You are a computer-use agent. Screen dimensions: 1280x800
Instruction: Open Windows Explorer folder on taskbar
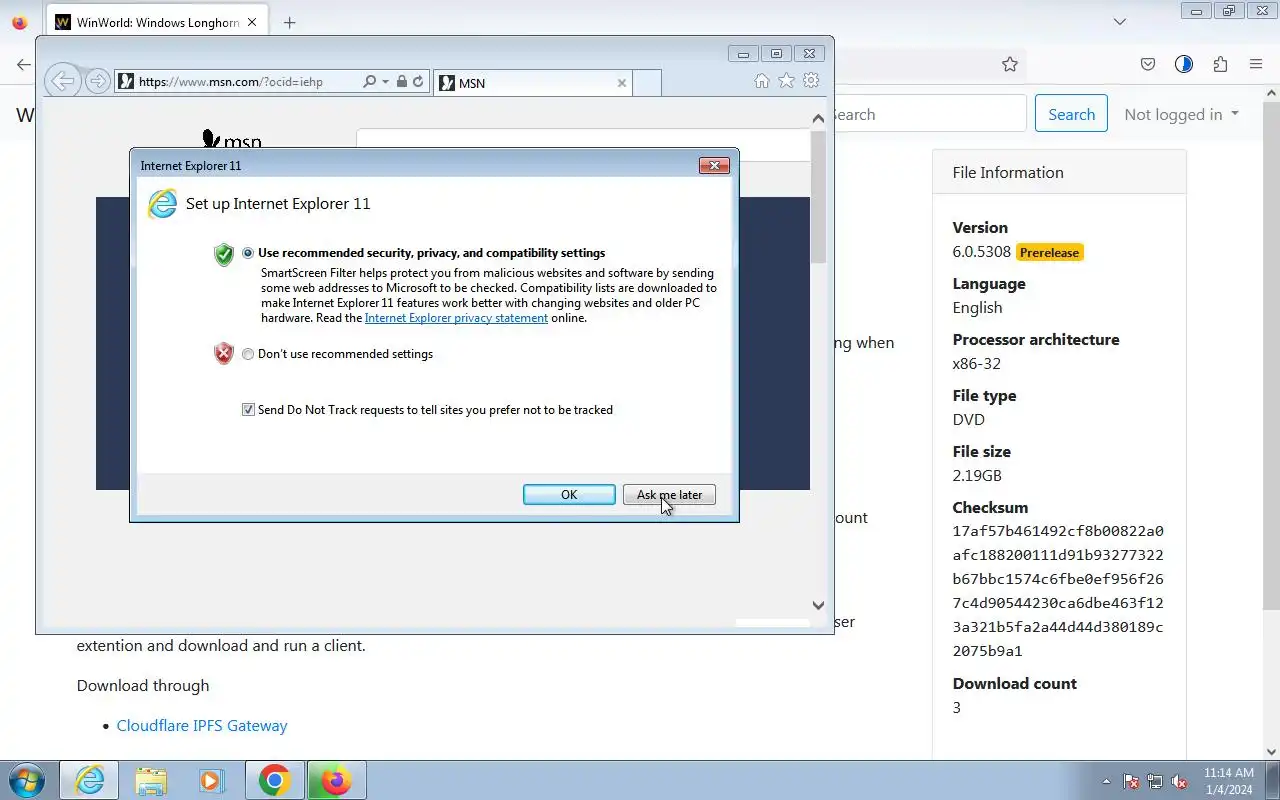click(x=150, y=780)
